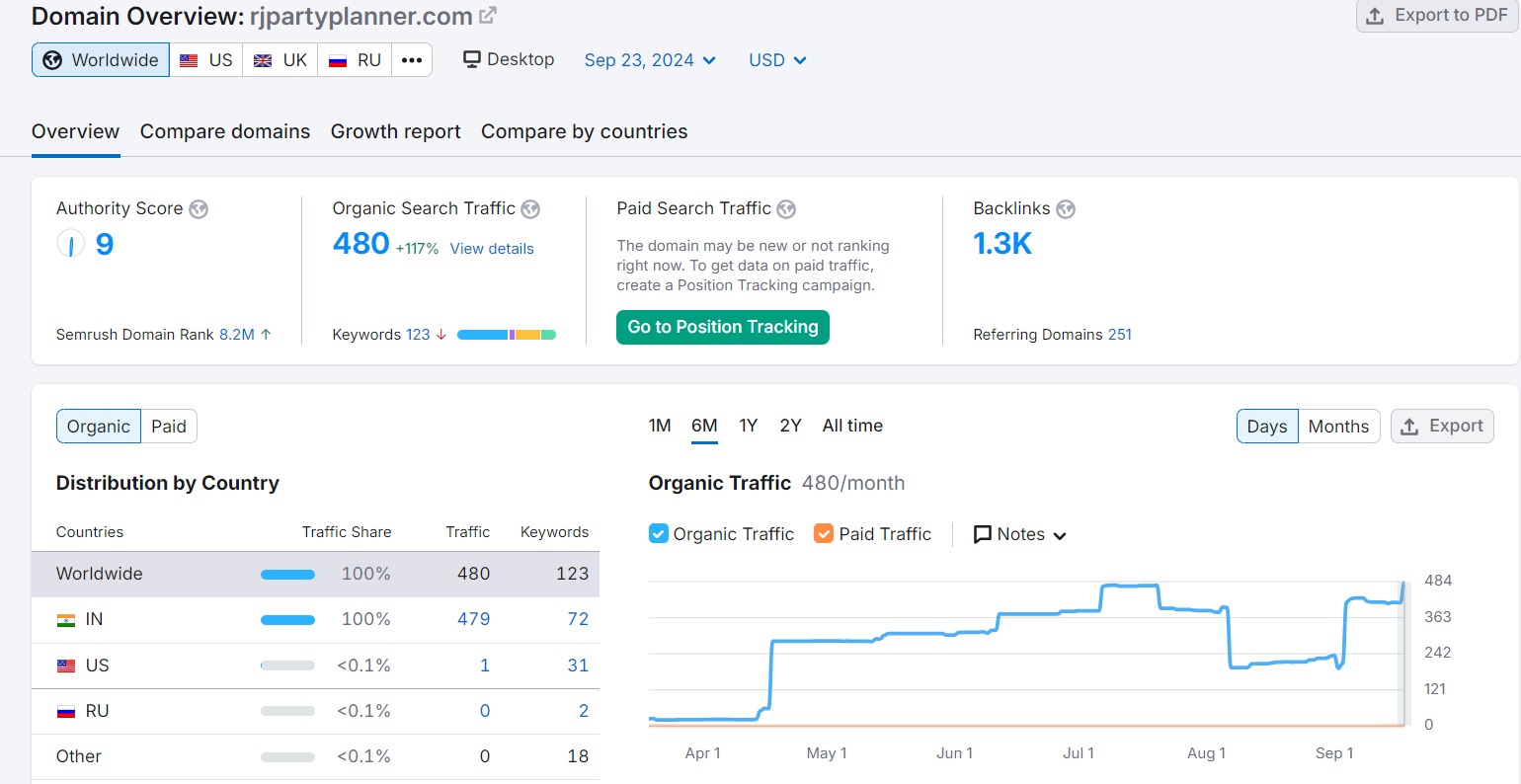The image size is (1521, 784).
Task: Click the Desktop monitor icon
Action: point(472,59)
